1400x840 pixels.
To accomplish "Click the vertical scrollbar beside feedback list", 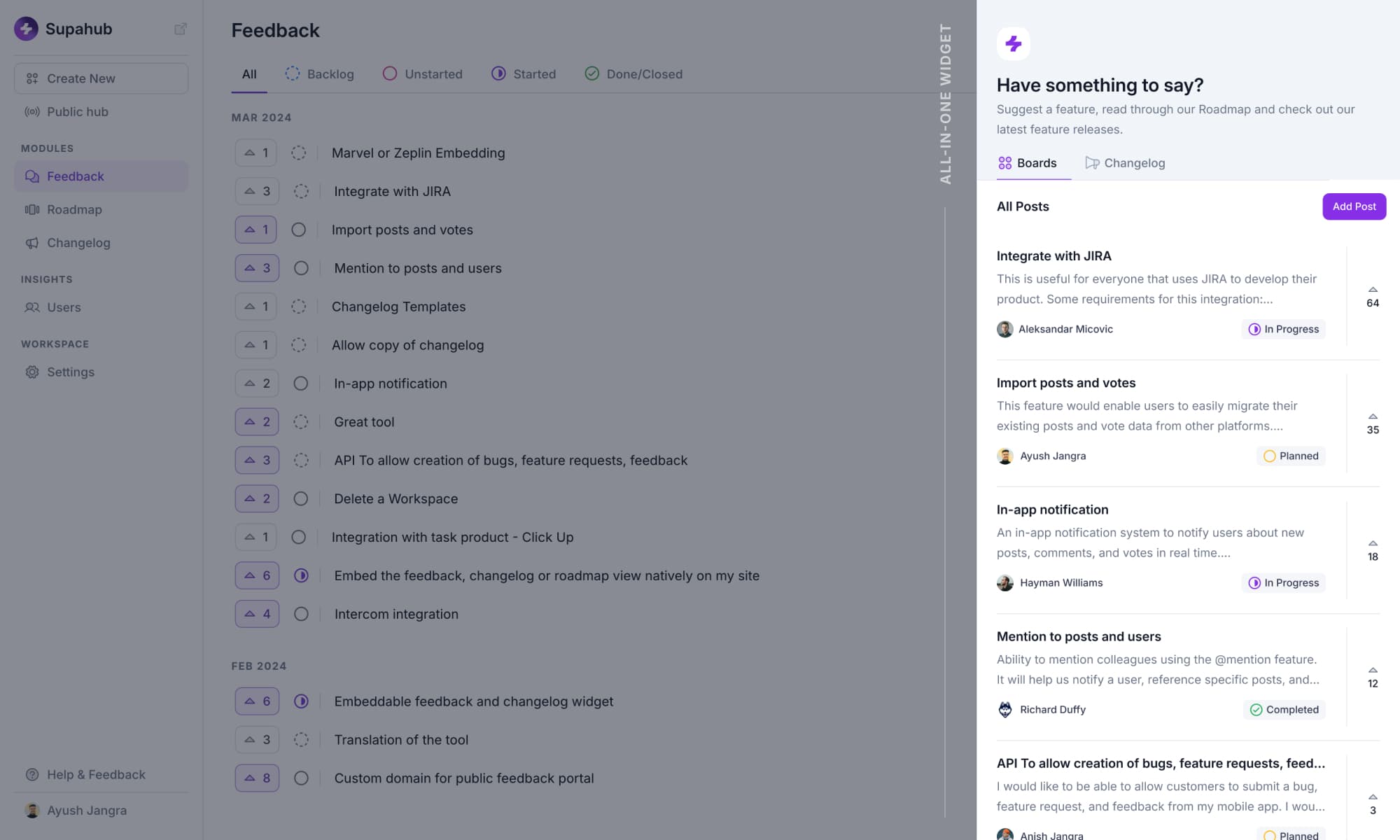I will click(x=944, y=511).
